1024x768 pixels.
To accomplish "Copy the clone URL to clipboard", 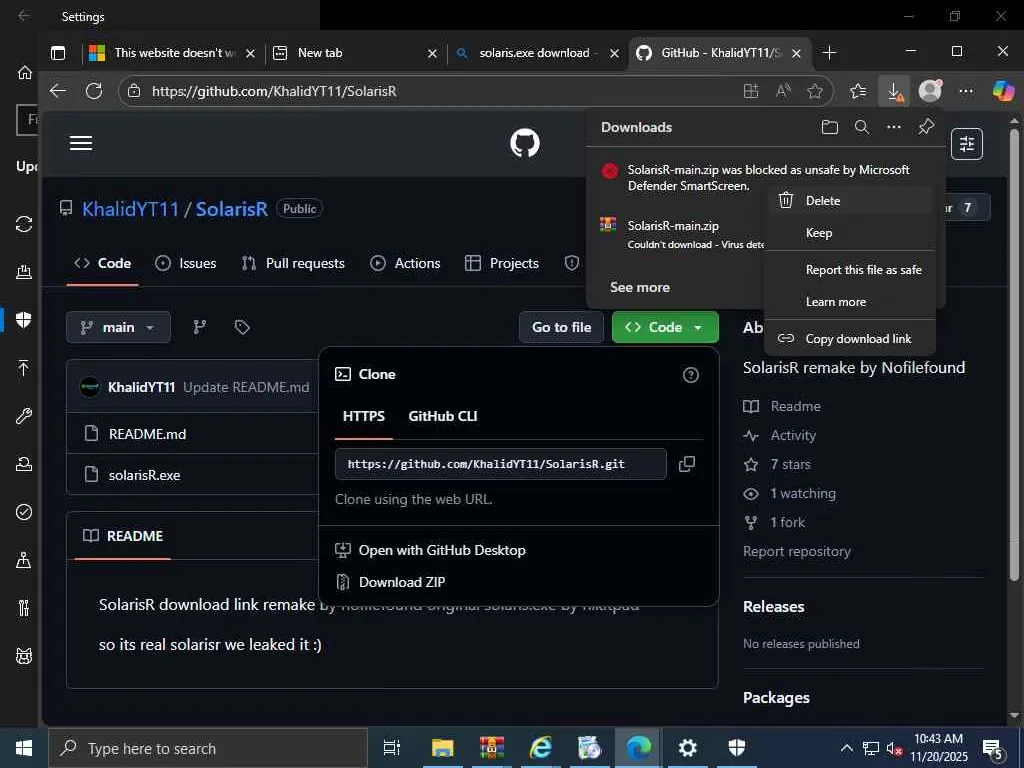I will tap(686, 464).
